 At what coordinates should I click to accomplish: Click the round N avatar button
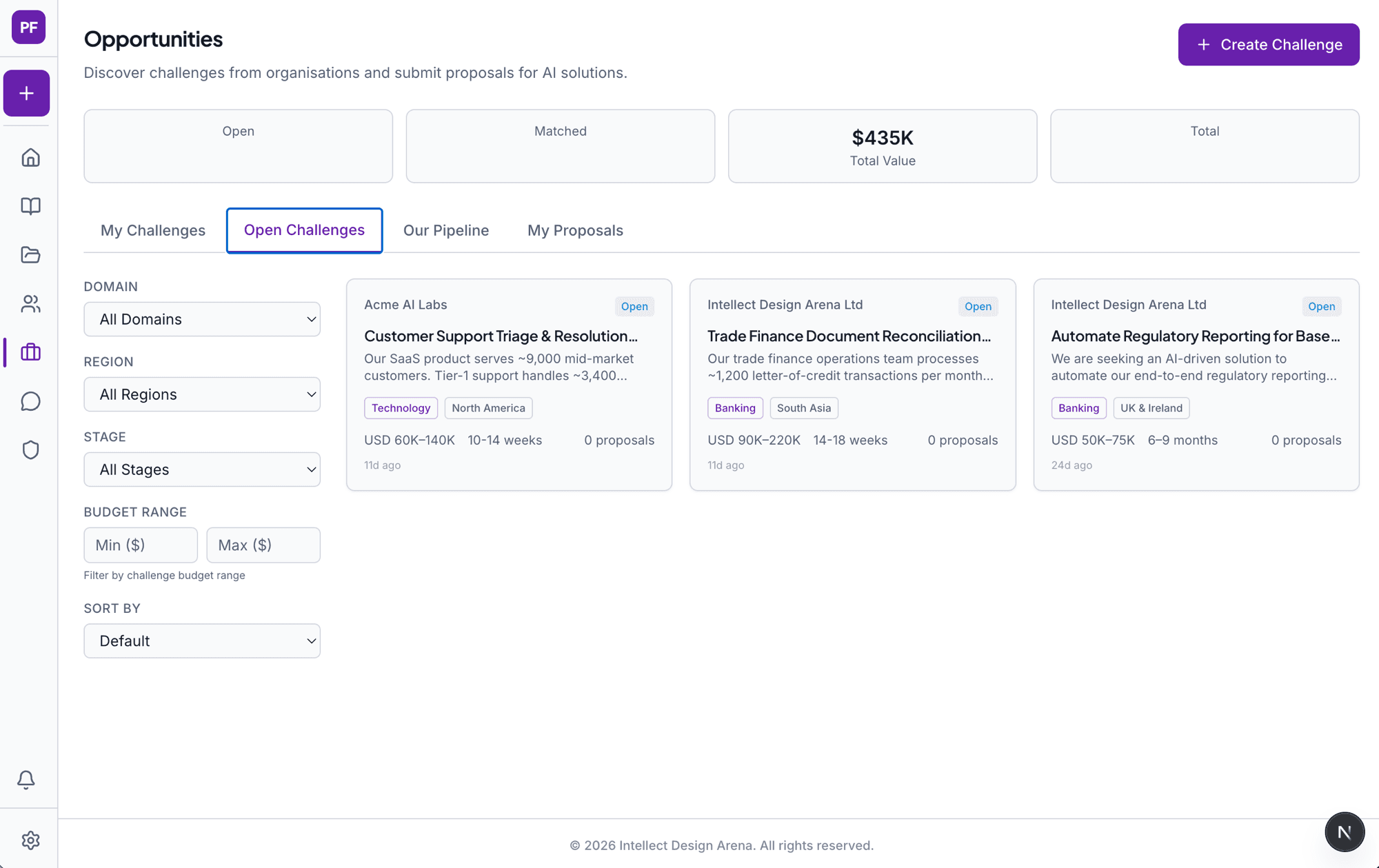tap(1345, 832)
